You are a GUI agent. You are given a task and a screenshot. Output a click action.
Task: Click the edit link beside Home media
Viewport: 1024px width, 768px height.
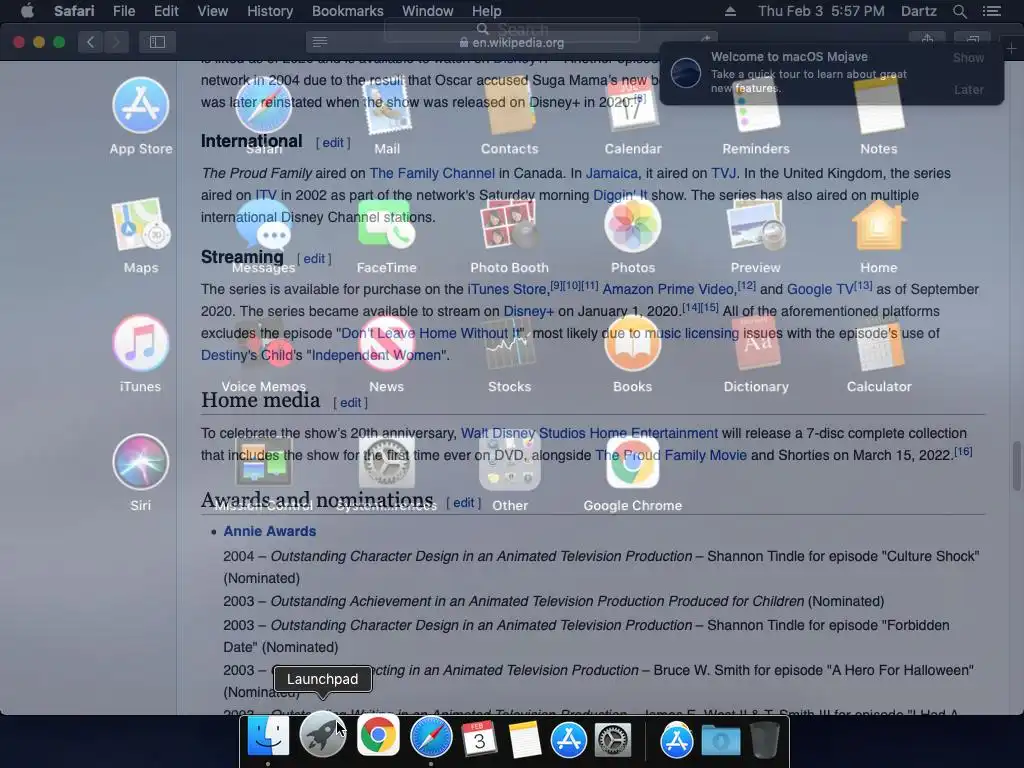point(350,402)
